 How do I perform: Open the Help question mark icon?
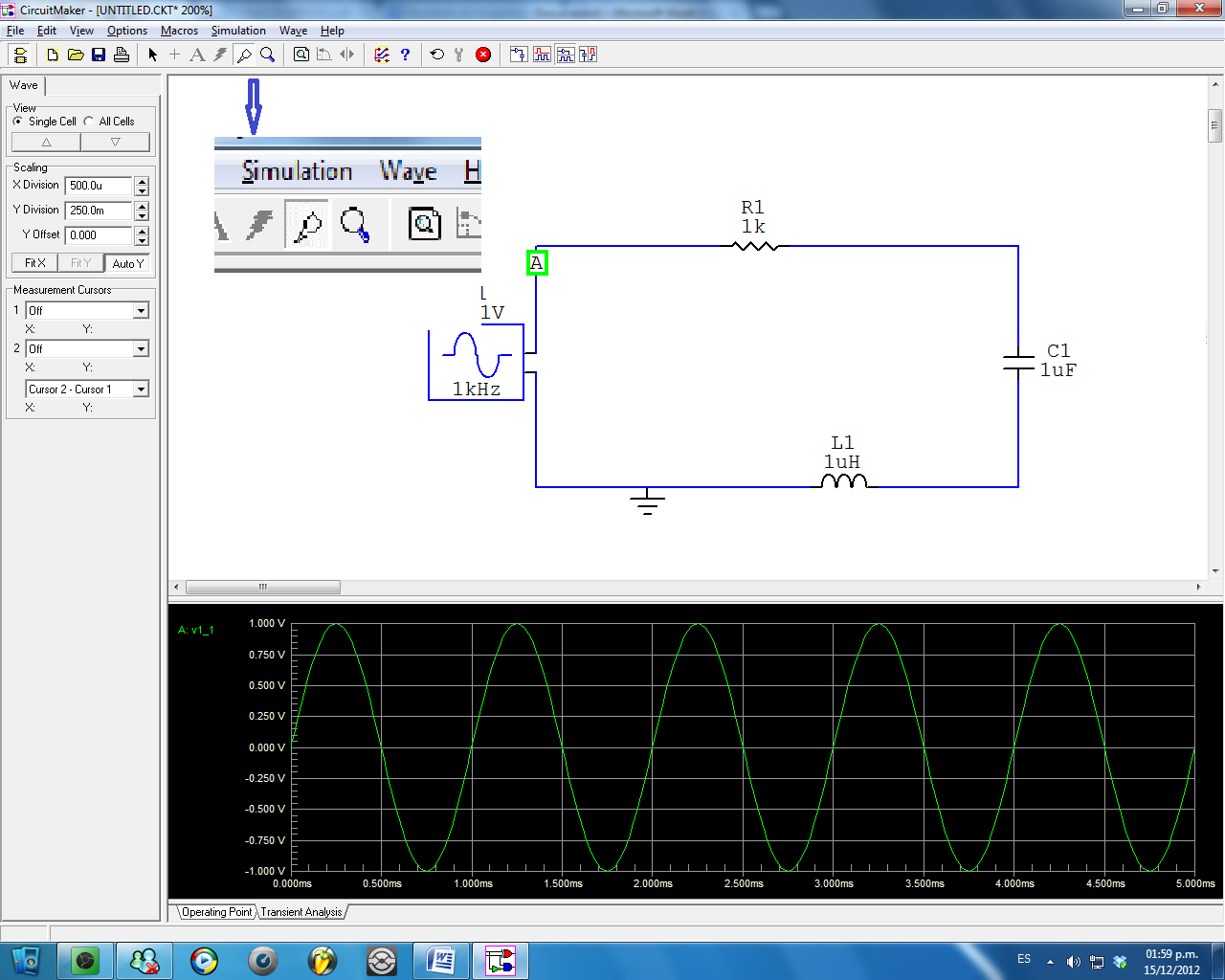pos(404,55)
